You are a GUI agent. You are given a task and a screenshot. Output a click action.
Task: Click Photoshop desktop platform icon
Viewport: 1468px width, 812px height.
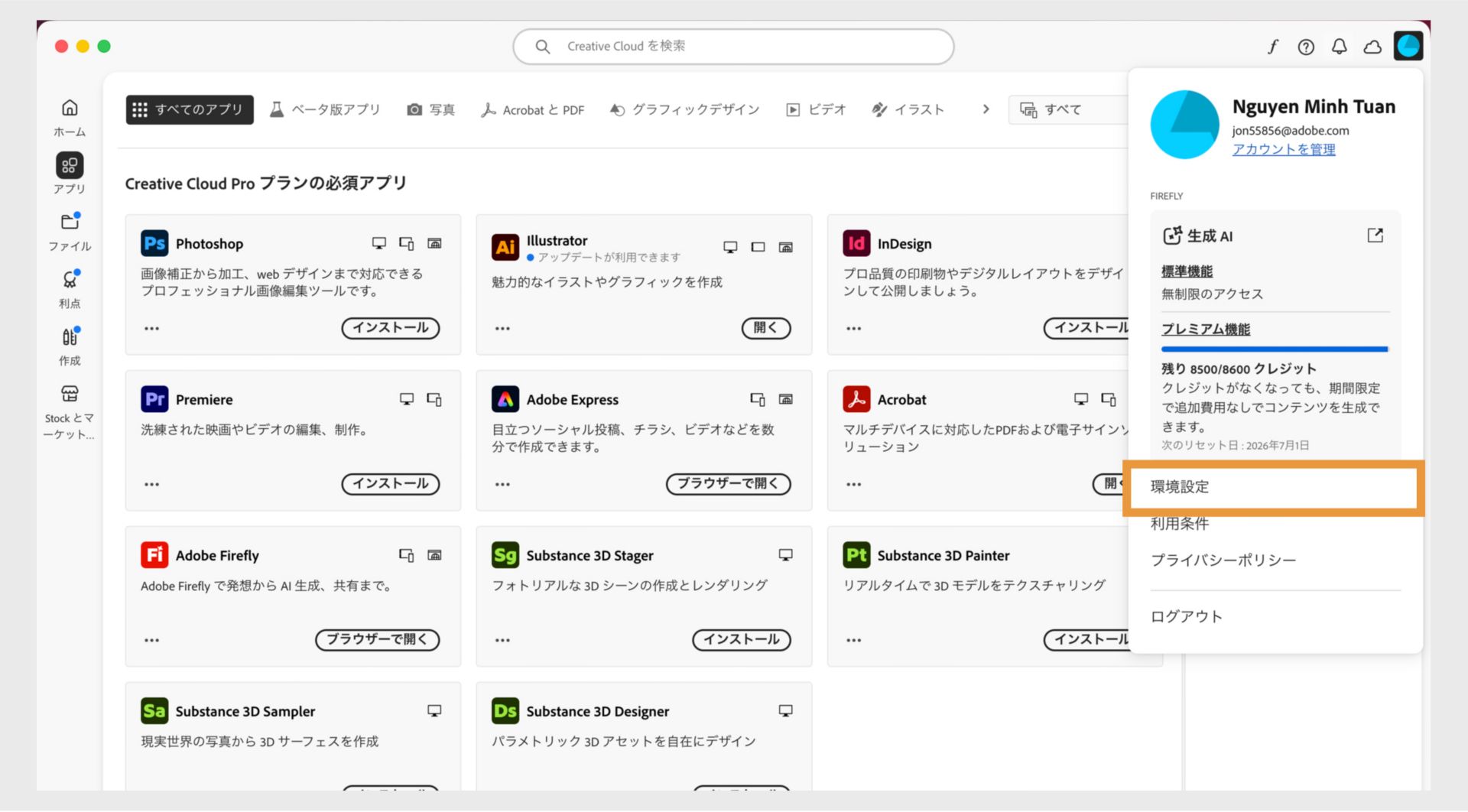(378, 243)
